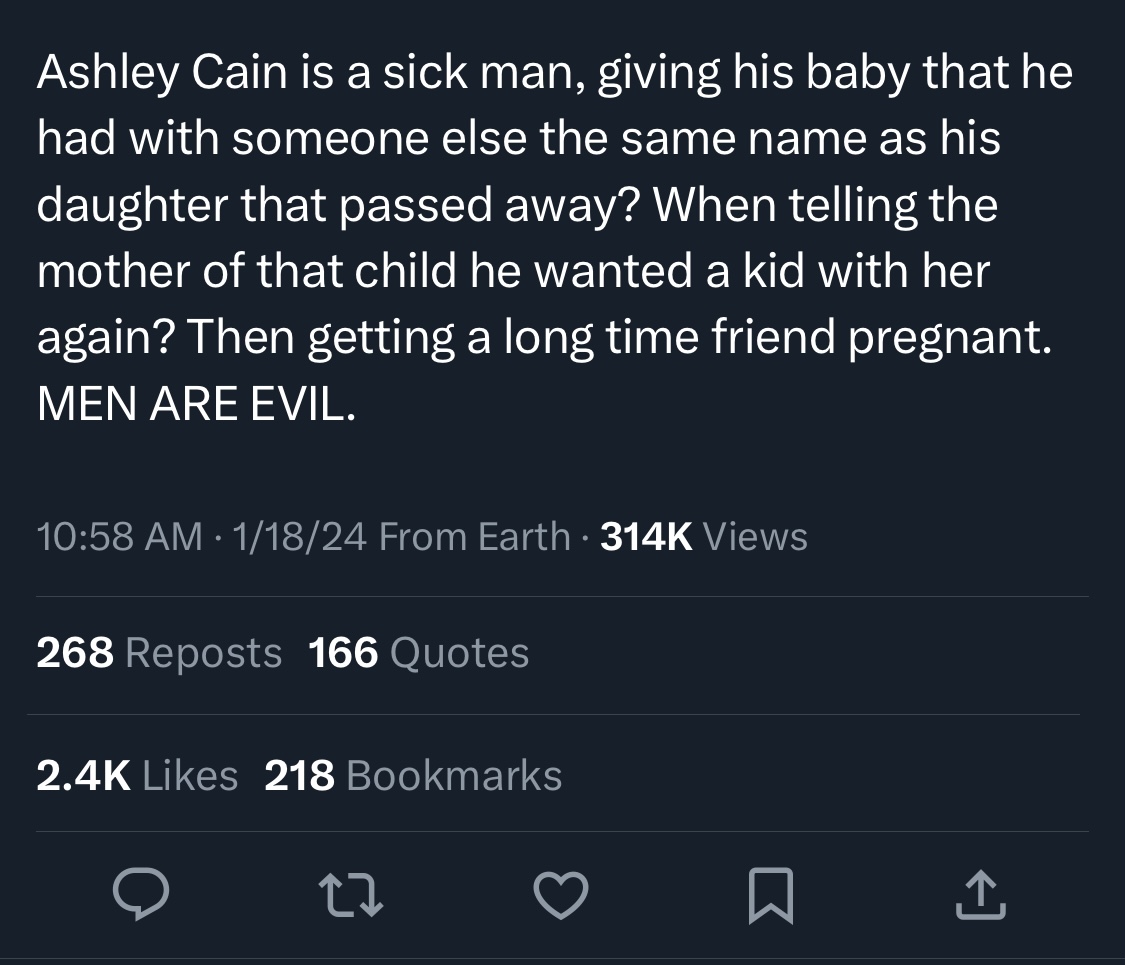The height and width of the screenshot is (965, 1125).
Task: Click the text 'daughter that passed away?'
Action: coord(338,205)
